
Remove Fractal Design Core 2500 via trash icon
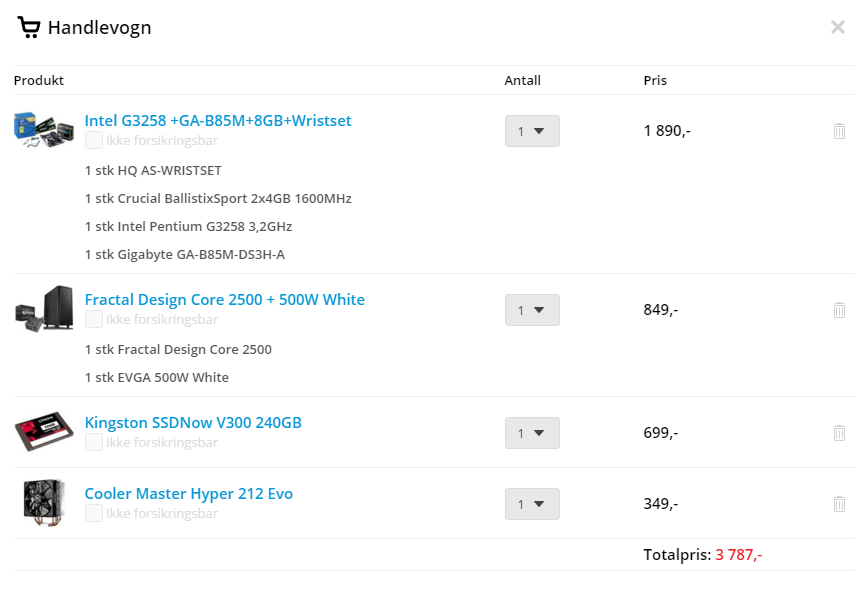coord(839,310)
